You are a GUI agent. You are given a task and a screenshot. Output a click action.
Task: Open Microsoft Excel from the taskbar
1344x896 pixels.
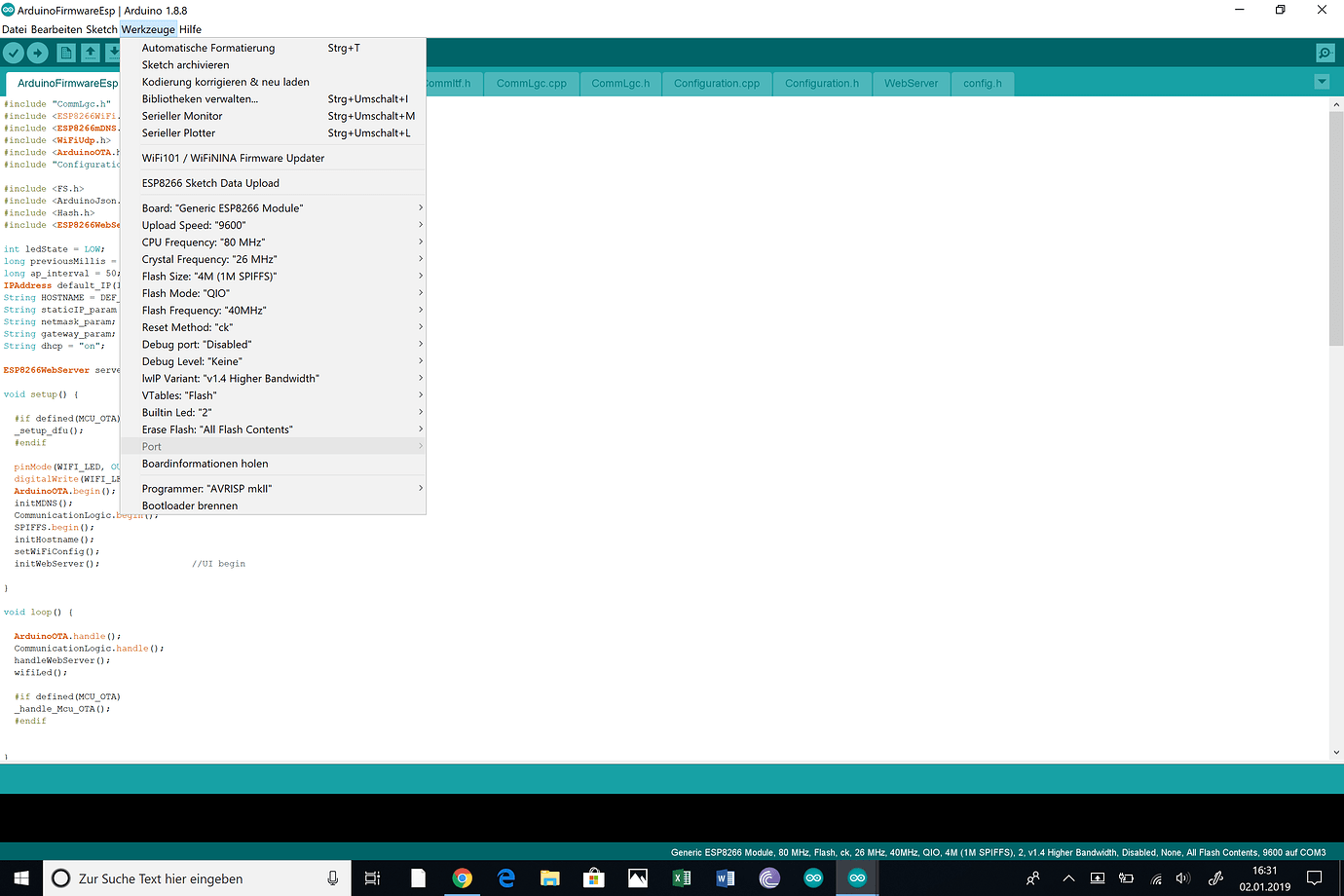682,877
